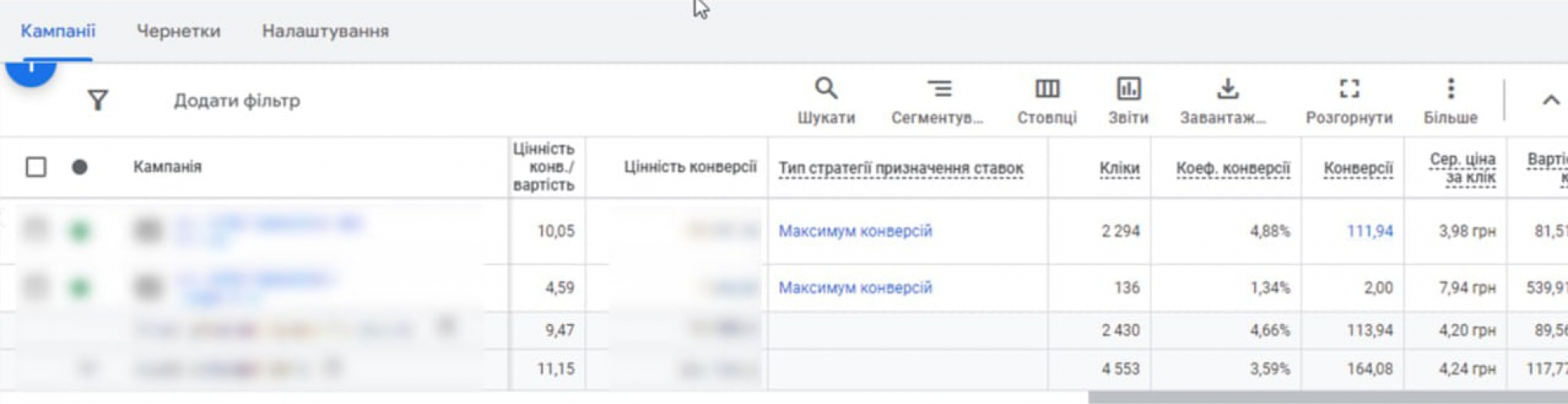This screenshot has width=1568, height=404.
Task: Click the 4 553 clicks total
Action: 1121,369
